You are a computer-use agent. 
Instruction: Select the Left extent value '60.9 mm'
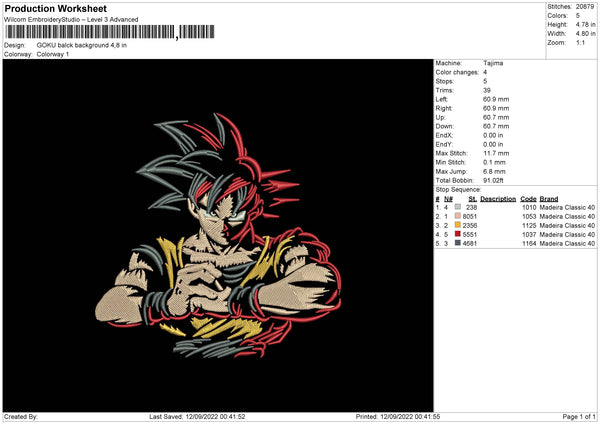coord(496,99)
